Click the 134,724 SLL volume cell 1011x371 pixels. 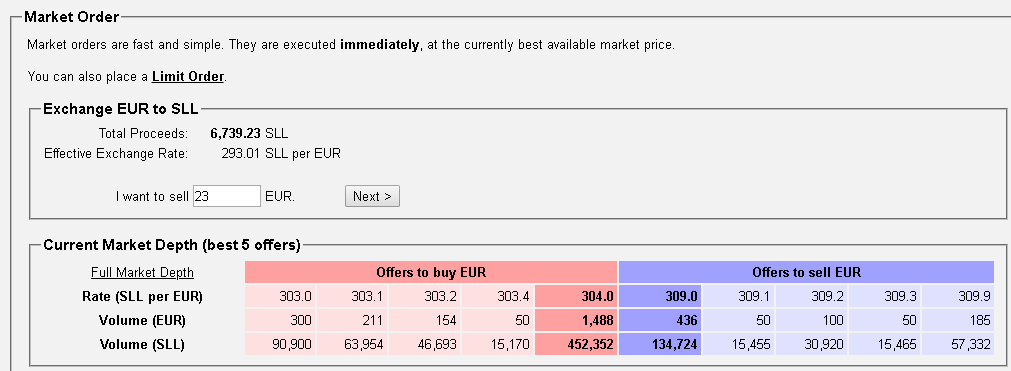pos(660,344)
